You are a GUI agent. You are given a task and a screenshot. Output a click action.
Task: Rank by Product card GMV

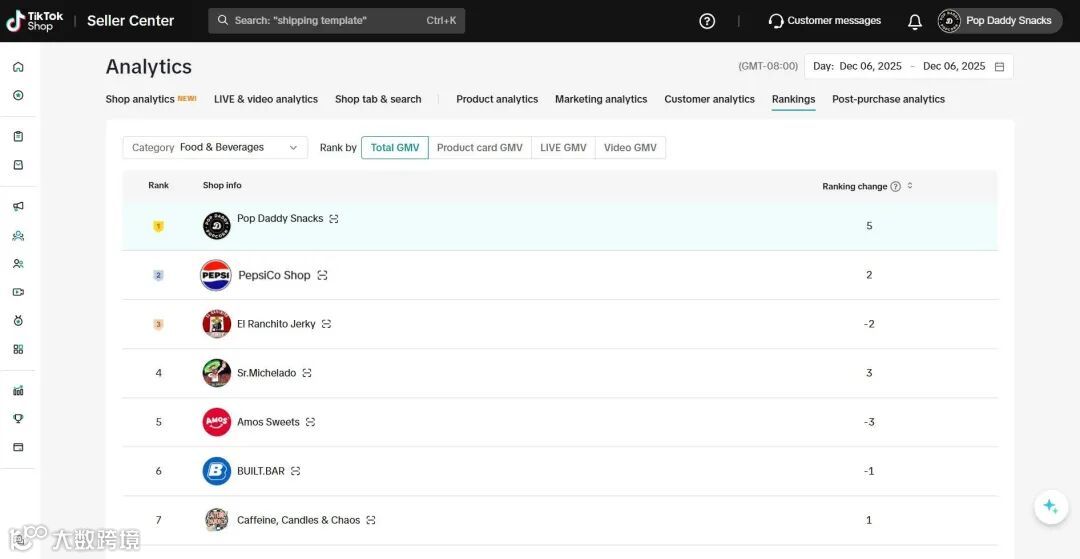point(479,147)
